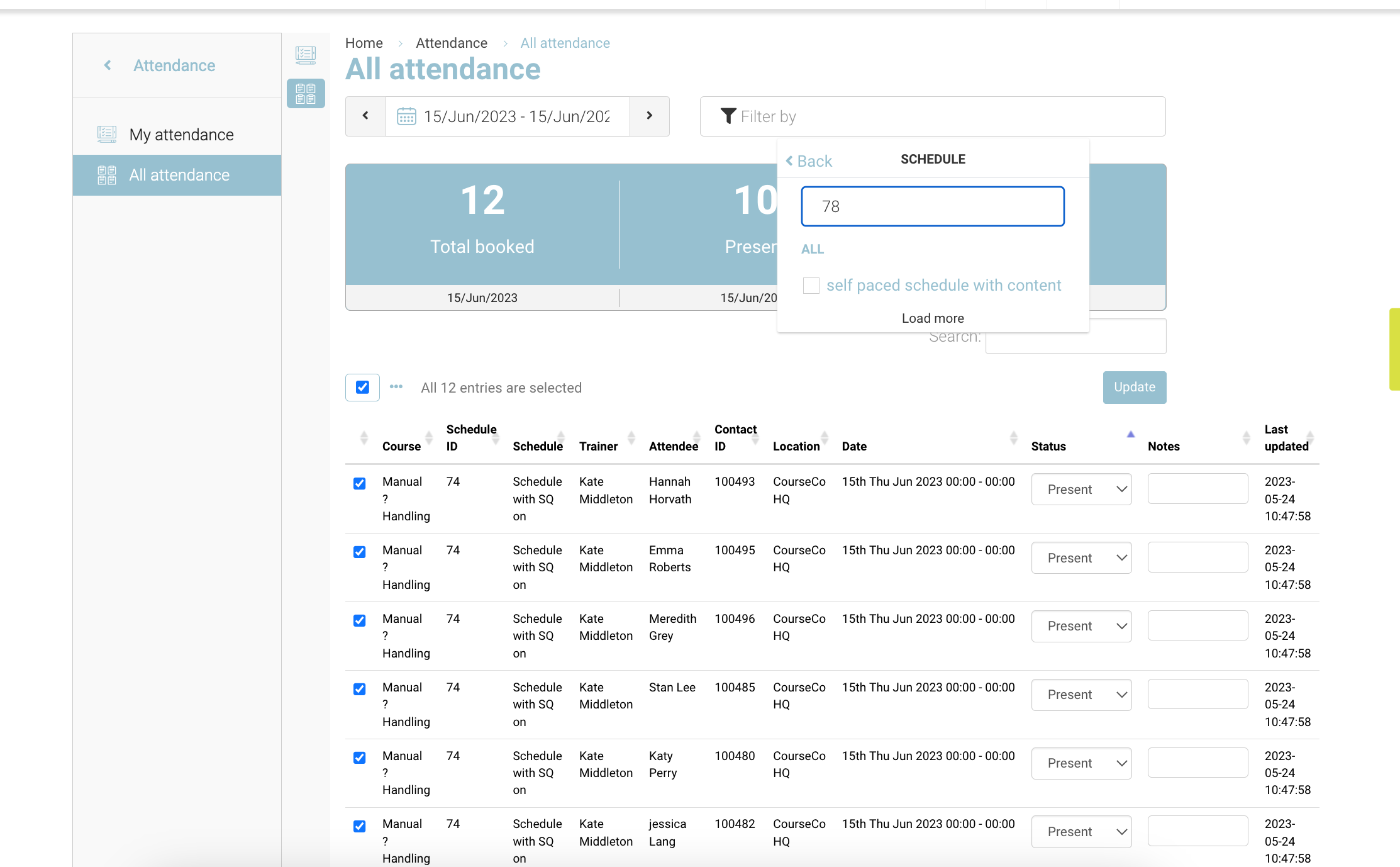Image resolution: width=1400 pixels, height=867 pixels.
Task: Select All attendance sidebar item
Action: [x=179, y=175]
